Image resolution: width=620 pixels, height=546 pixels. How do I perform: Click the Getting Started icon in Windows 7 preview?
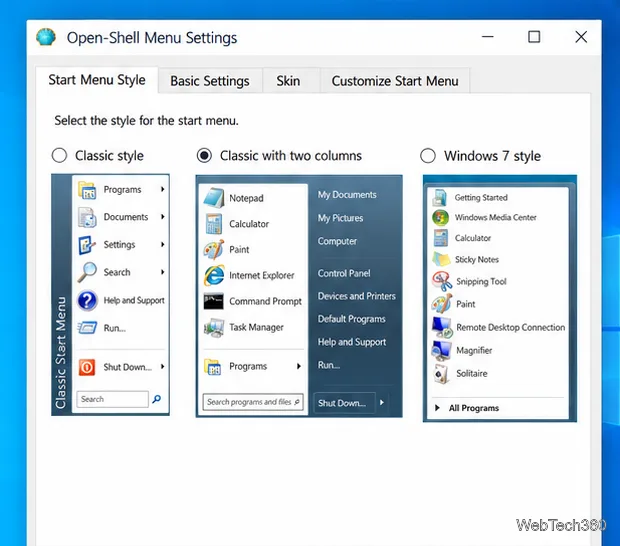click(440, 197)
